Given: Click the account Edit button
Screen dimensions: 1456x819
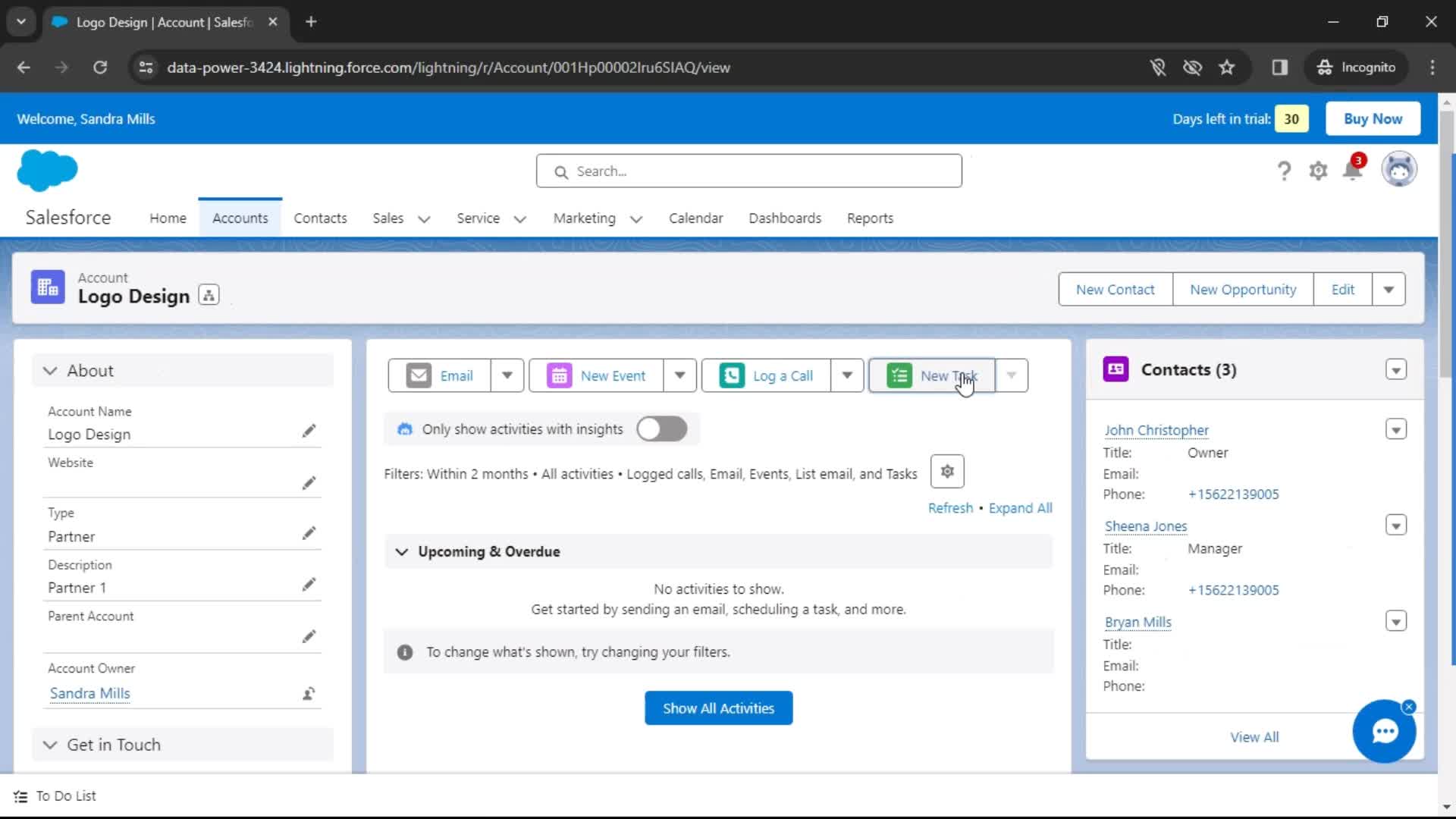Looking at the screenshot, I should click(x=1343, y=289).
